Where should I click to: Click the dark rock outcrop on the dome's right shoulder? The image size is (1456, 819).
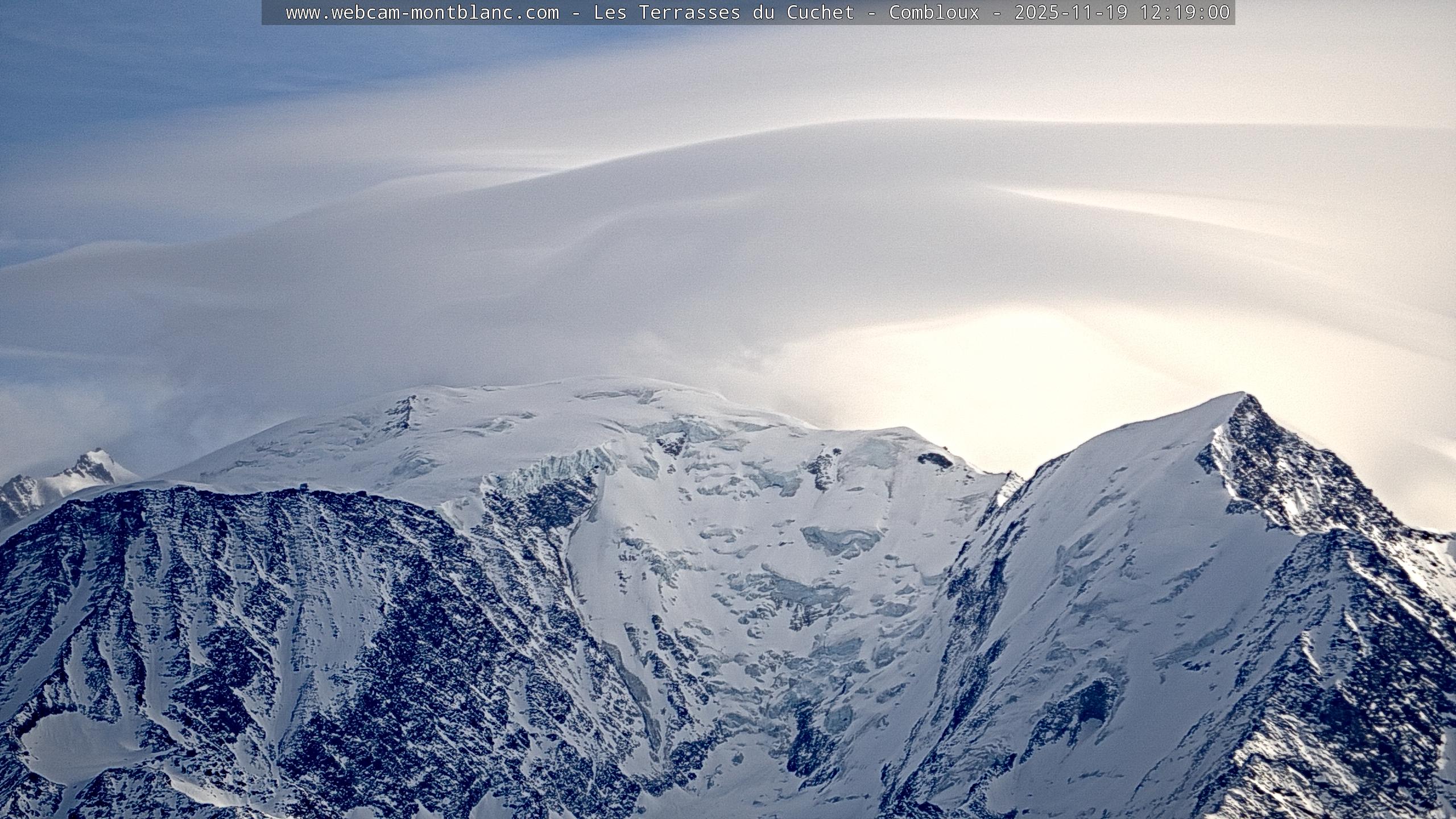(936, 460)
